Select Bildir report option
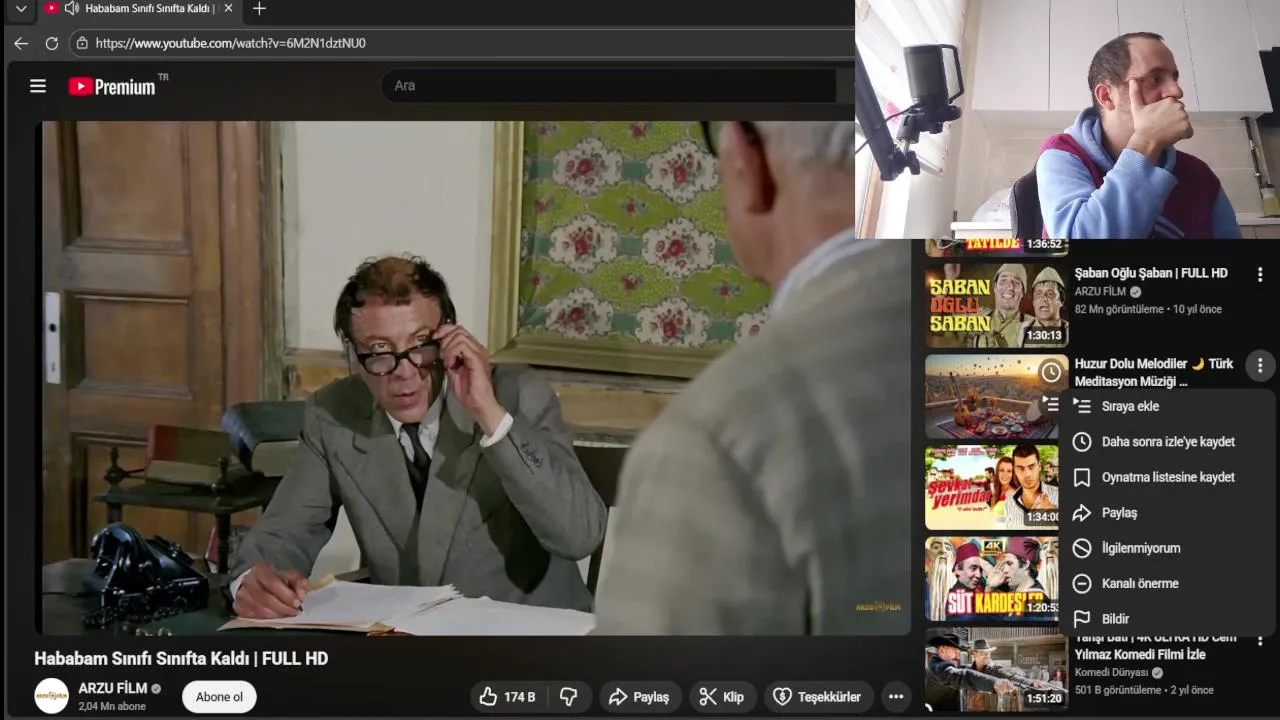The width and height of the screenshot is (1280, 720). click(x=1166, y=619)
